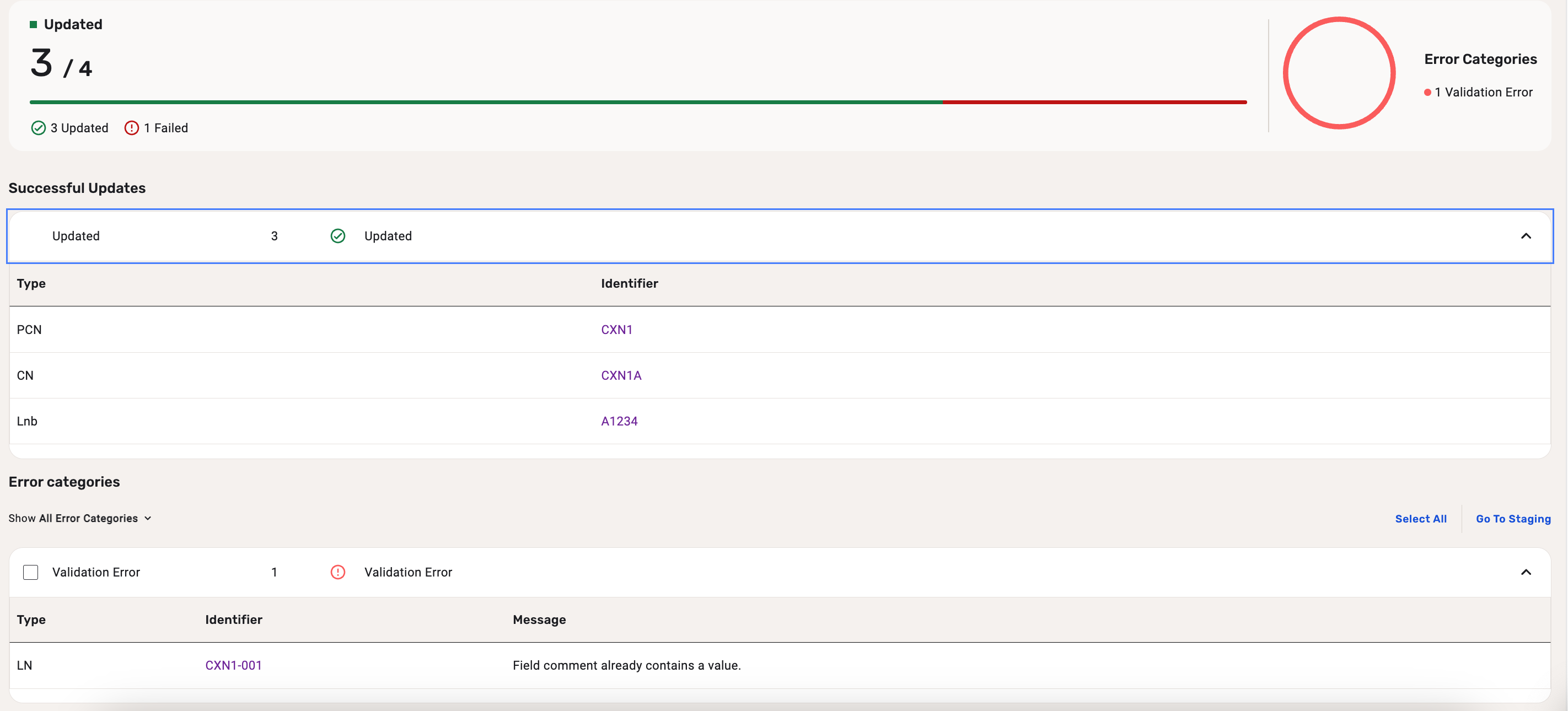The height and width of the screenshot is (711, 1568).
Task: Click green check icon in Updated row
Action: pyautogui.click(x=338, y=236)
